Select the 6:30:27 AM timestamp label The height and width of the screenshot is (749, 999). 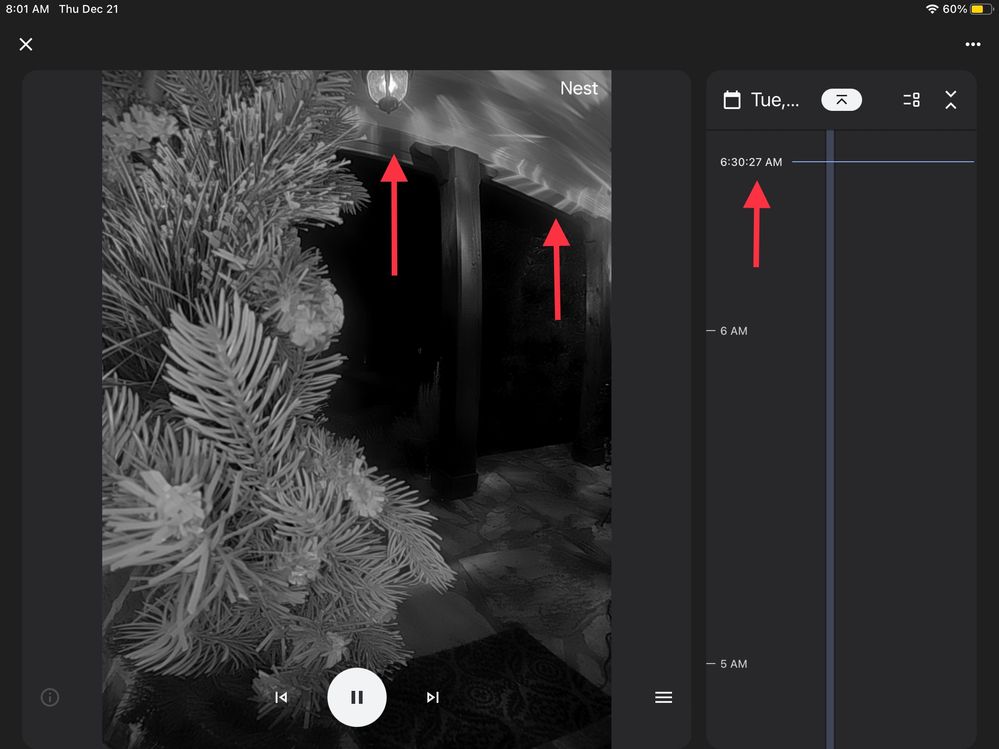click(x=751, y=162)
